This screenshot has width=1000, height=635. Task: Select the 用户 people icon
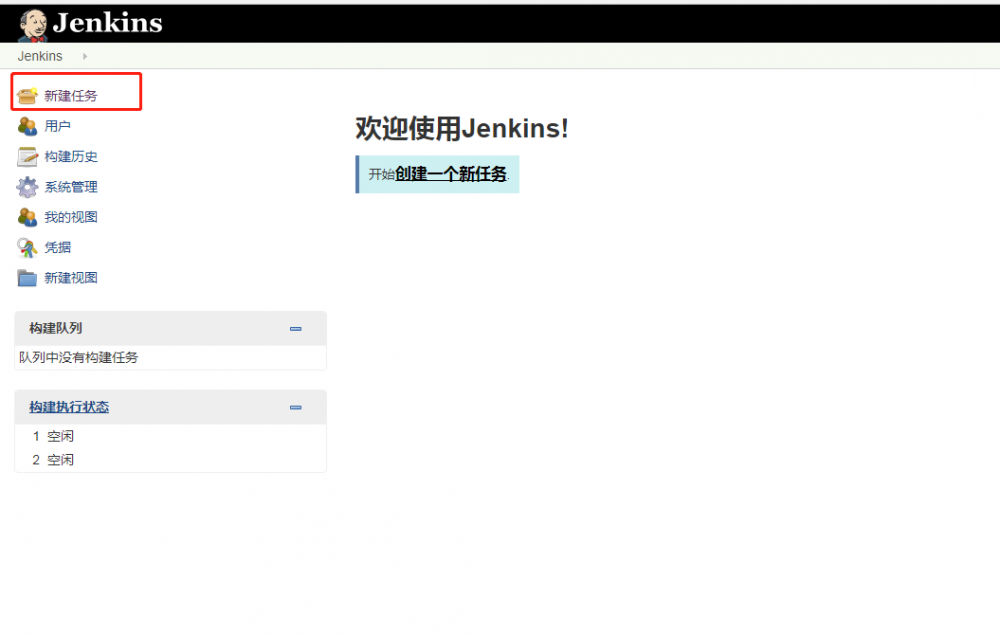point(26,126)
